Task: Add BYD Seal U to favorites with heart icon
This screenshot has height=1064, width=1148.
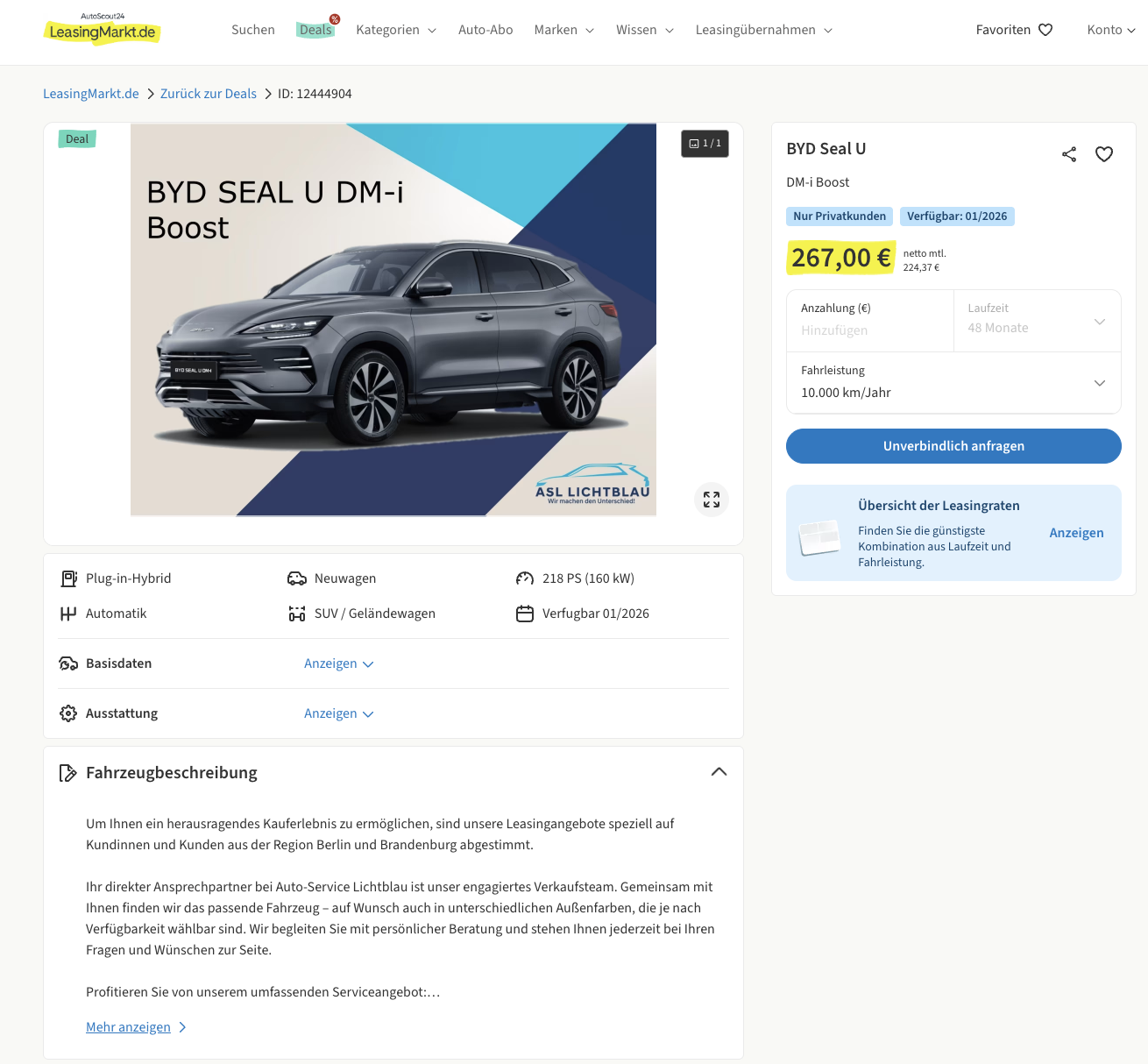Action: pos(1103,154)
